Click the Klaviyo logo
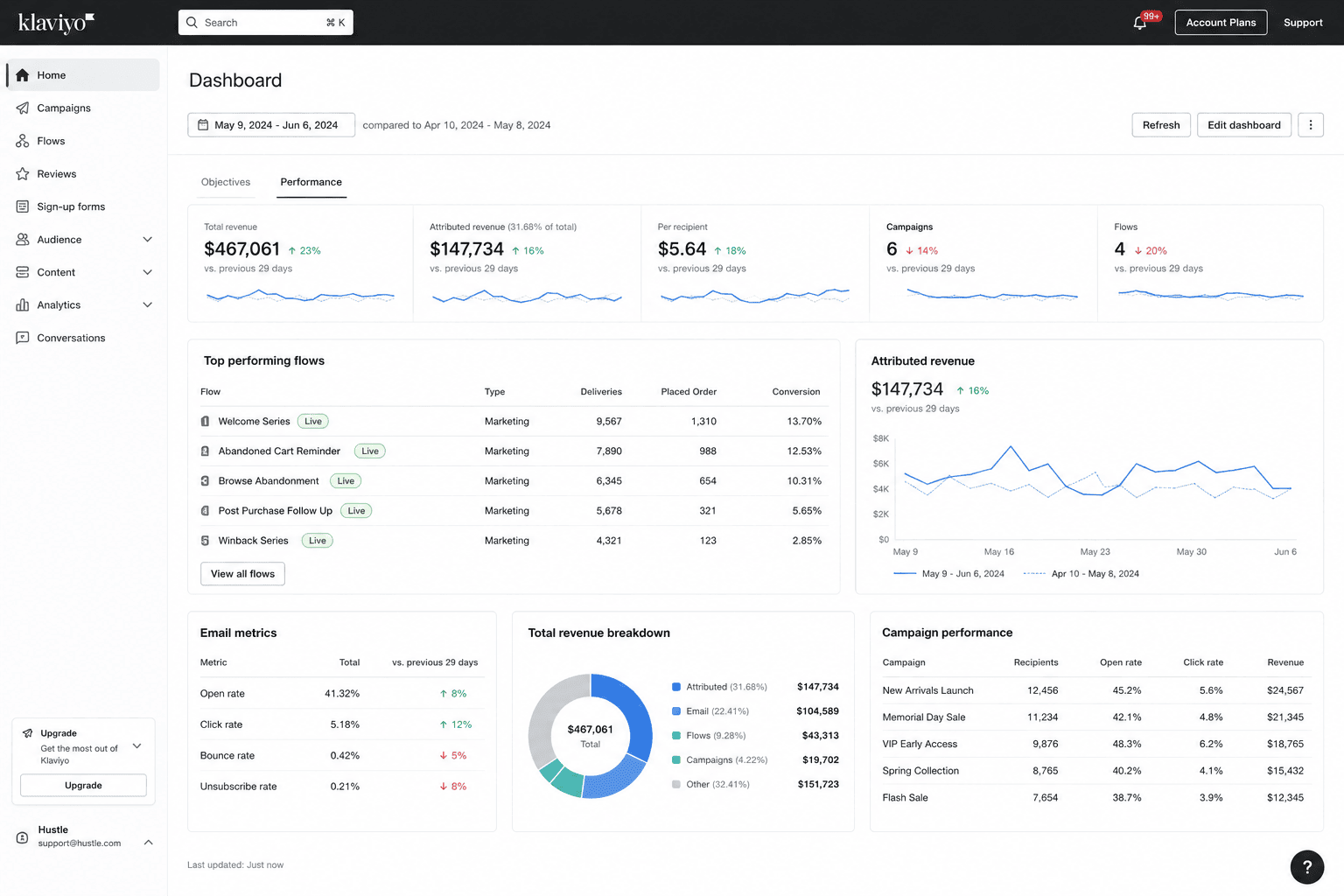Screen dimensions: 1344x896 click(56, 23)
